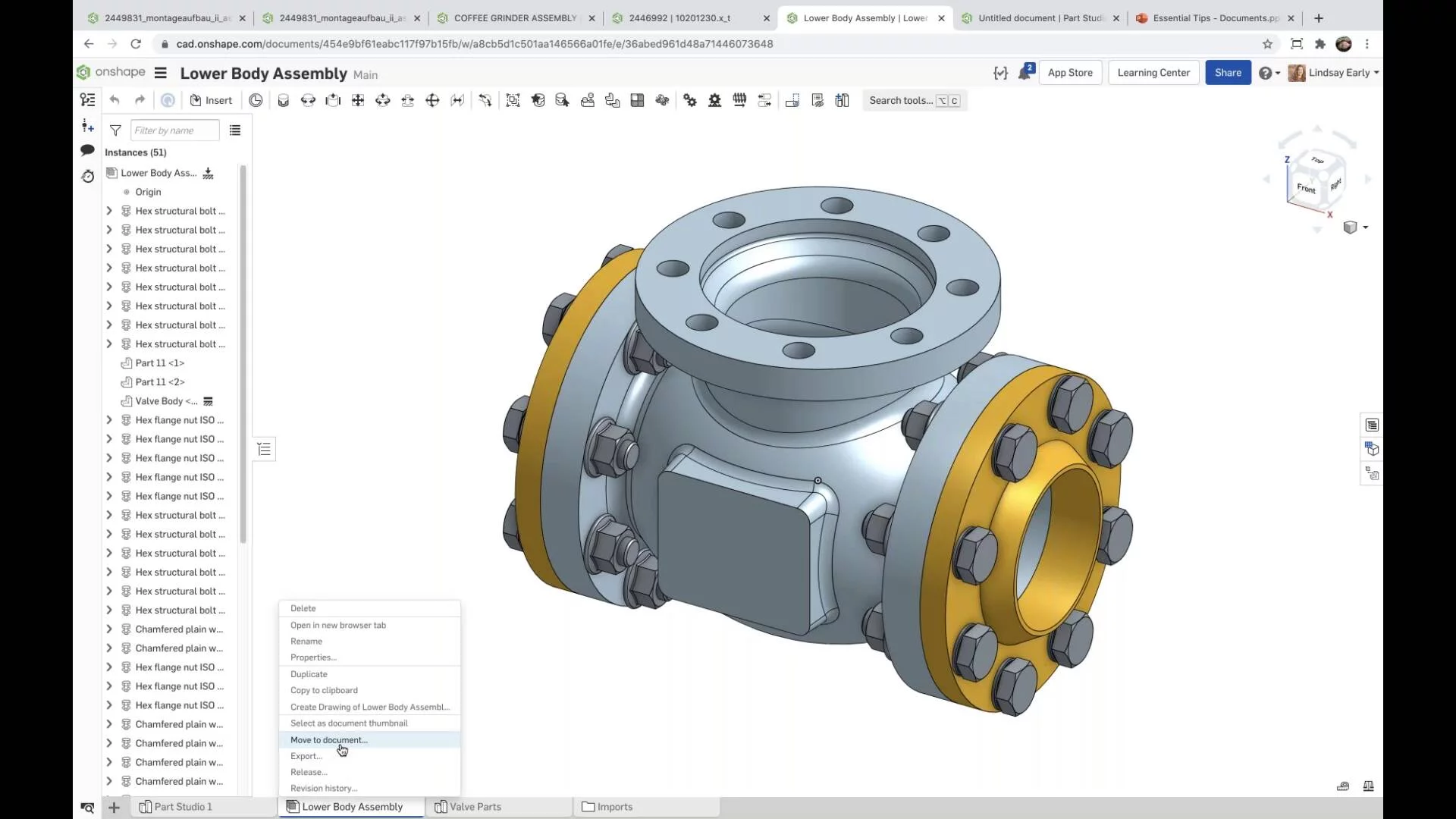Choose Delete in the context menu

point(370,609)
